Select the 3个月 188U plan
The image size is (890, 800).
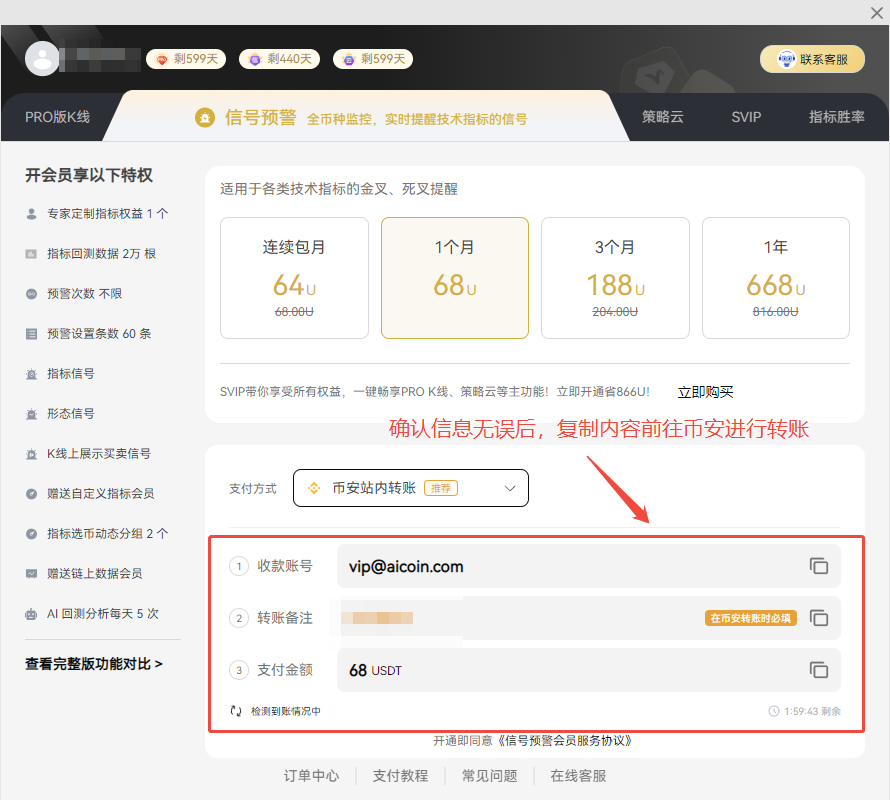pos(615,278)
